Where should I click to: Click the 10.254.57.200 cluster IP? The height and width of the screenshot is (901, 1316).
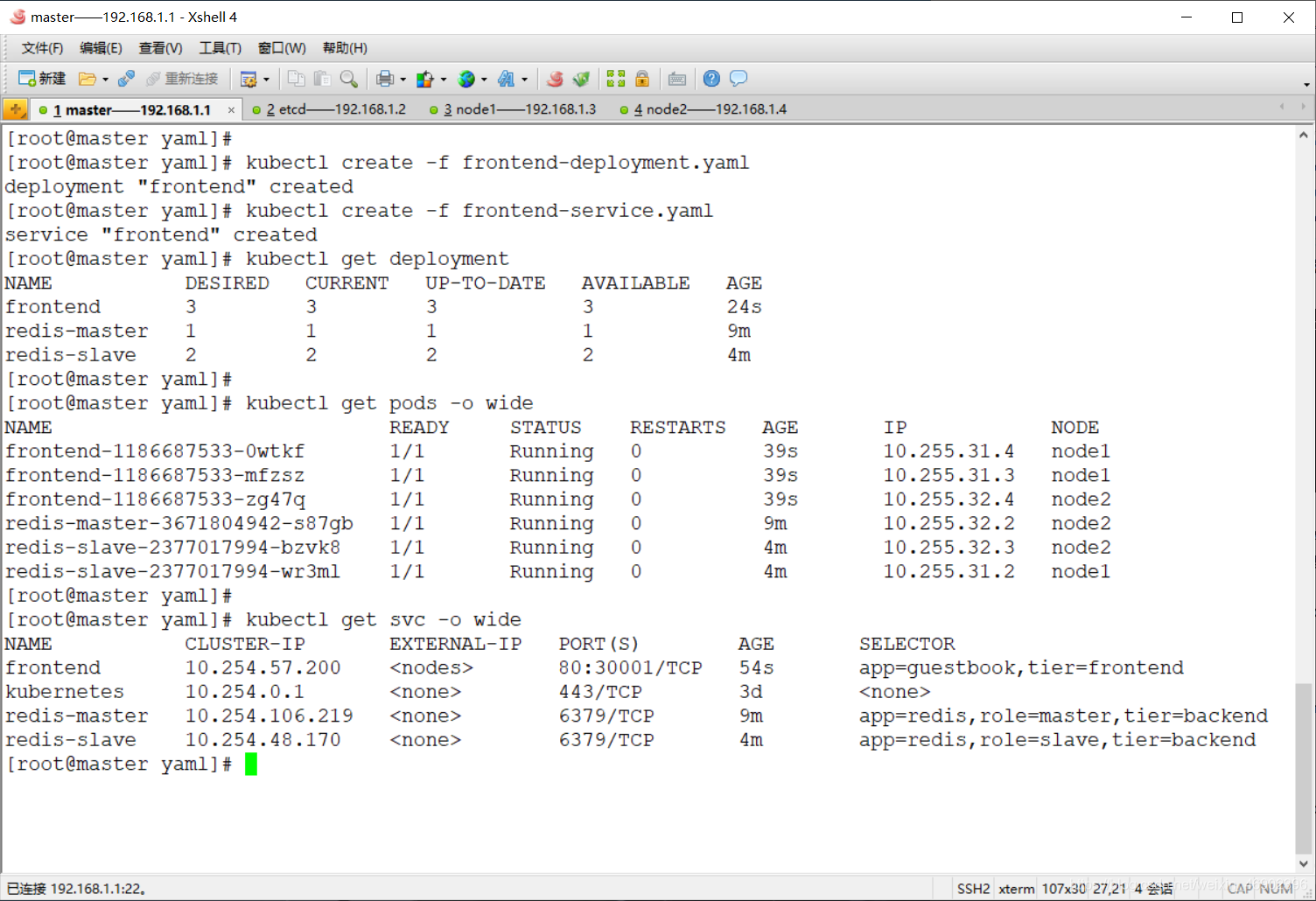[262, 667]
